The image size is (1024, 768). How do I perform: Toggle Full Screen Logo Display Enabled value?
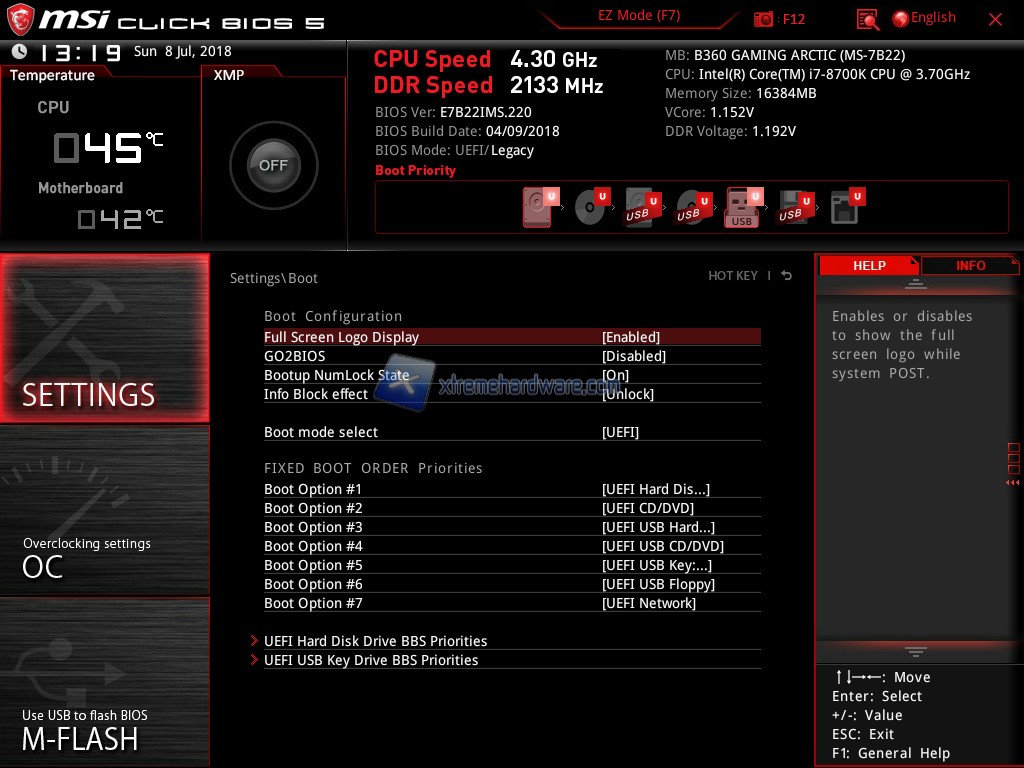(x=631, y=337)
